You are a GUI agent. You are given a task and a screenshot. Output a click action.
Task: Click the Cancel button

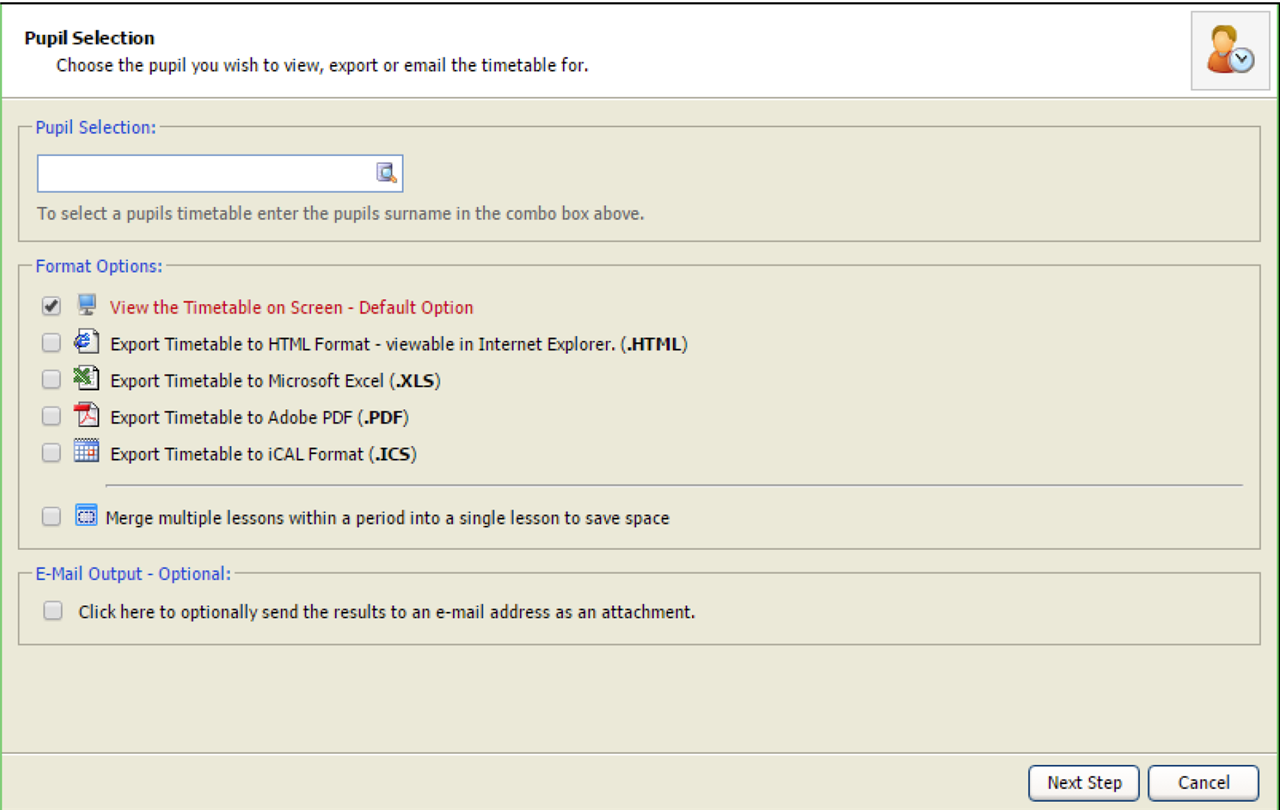coord(1203,783)
